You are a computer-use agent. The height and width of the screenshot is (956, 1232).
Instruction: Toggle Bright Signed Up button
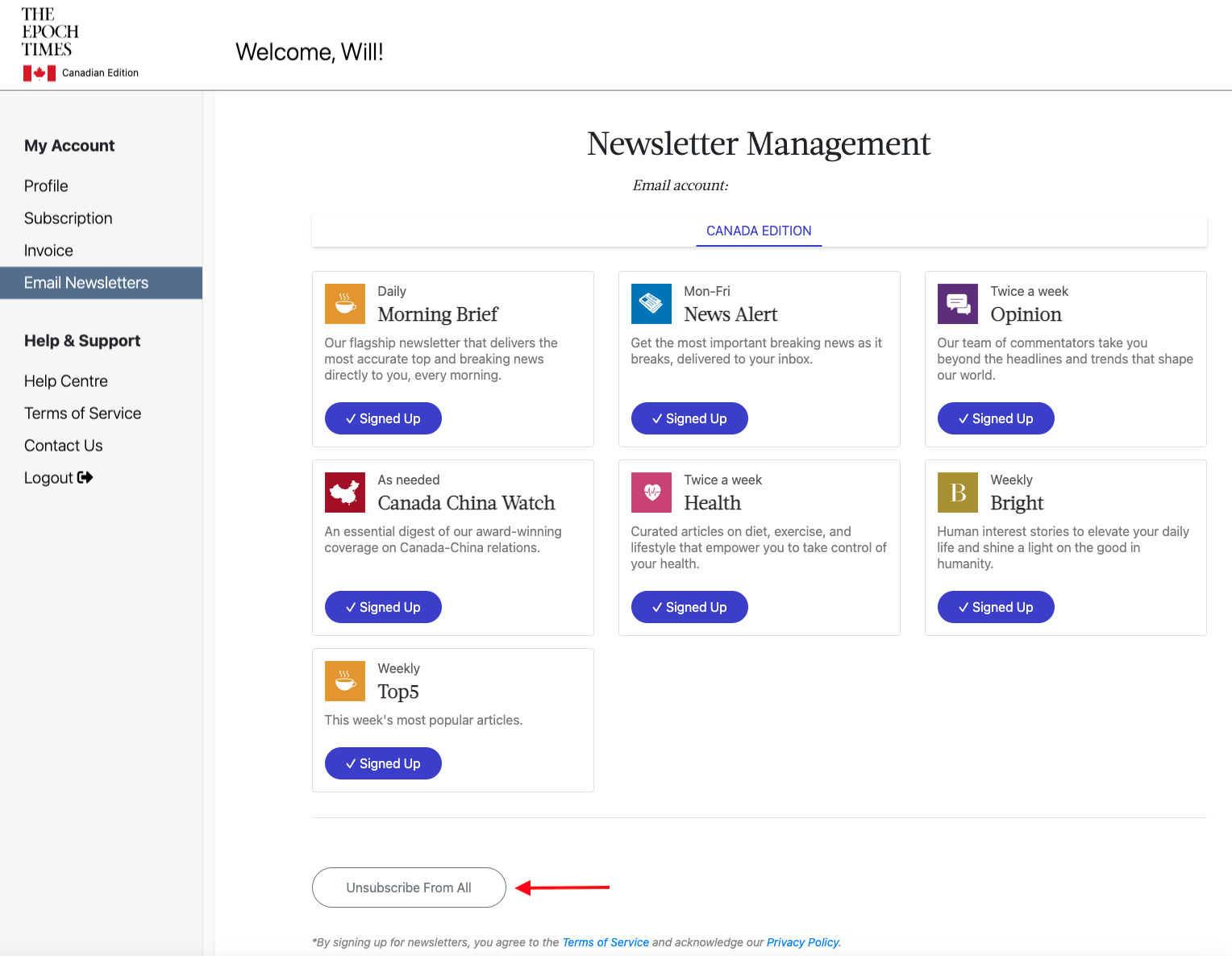click(996, 607)
